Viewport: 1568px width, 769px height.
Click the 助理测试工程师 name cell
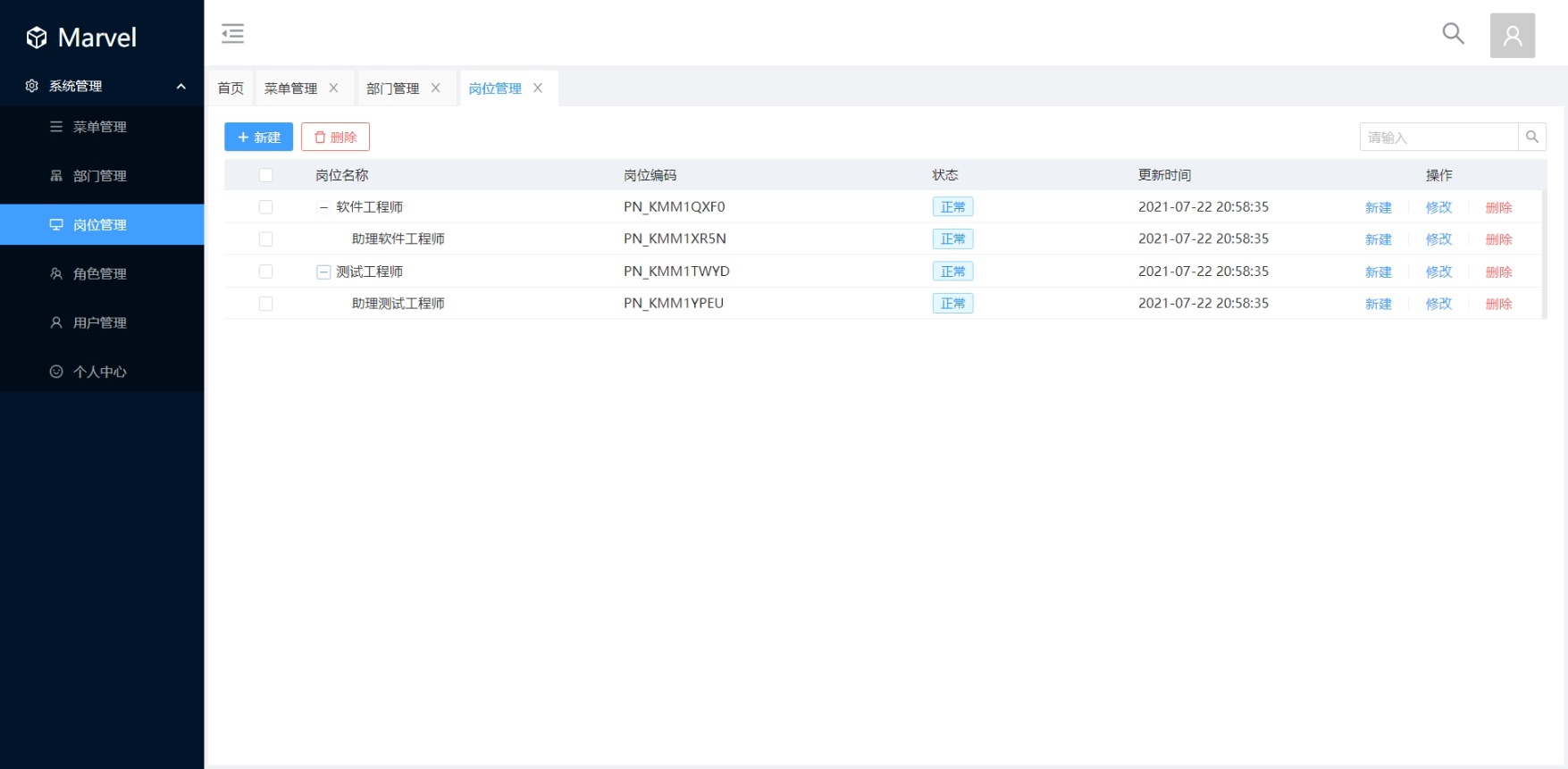(398, 304)
